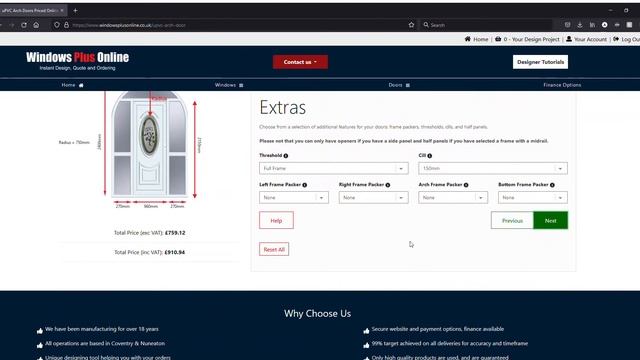This screenshot has height=360, width=640.
Task: Click the site padlock icon
Action: [66, 25]
